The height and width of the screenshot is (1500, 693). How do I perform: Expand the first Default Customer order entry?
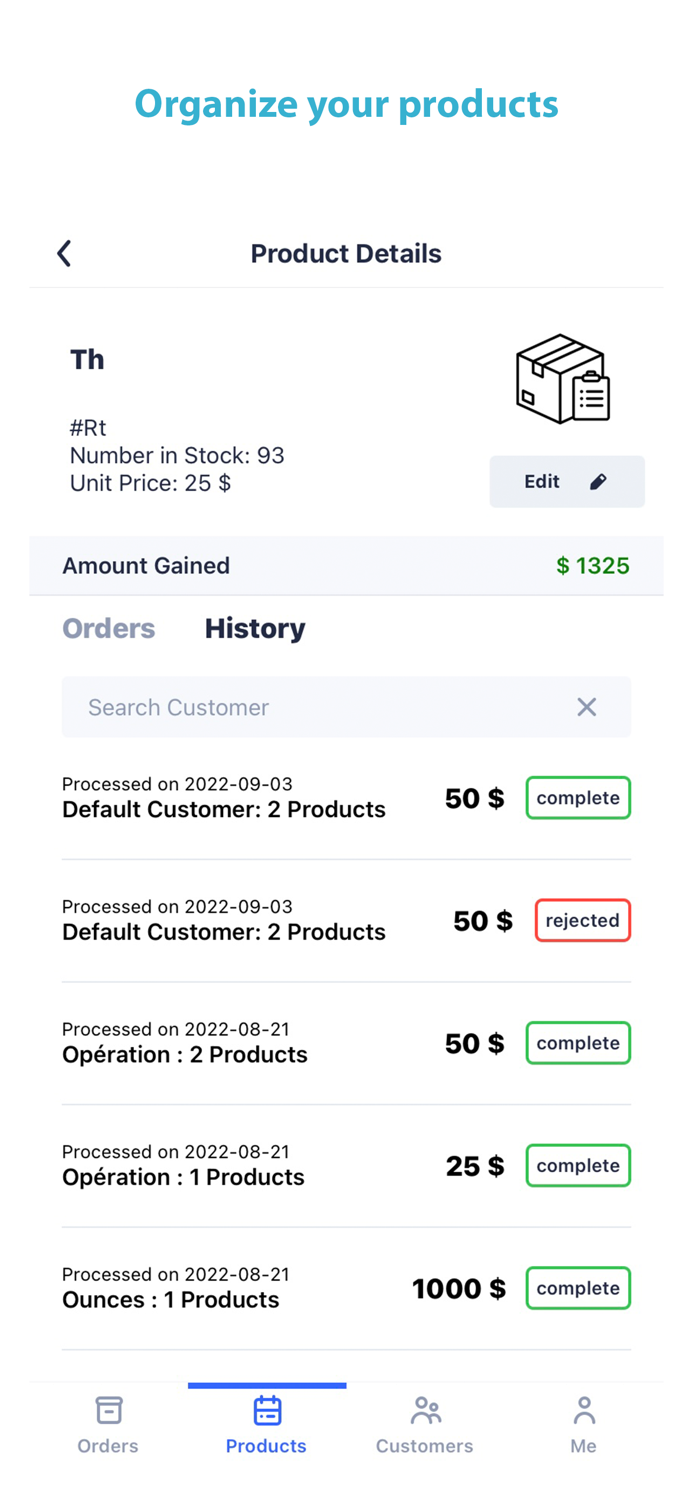[x=225, y=797]
